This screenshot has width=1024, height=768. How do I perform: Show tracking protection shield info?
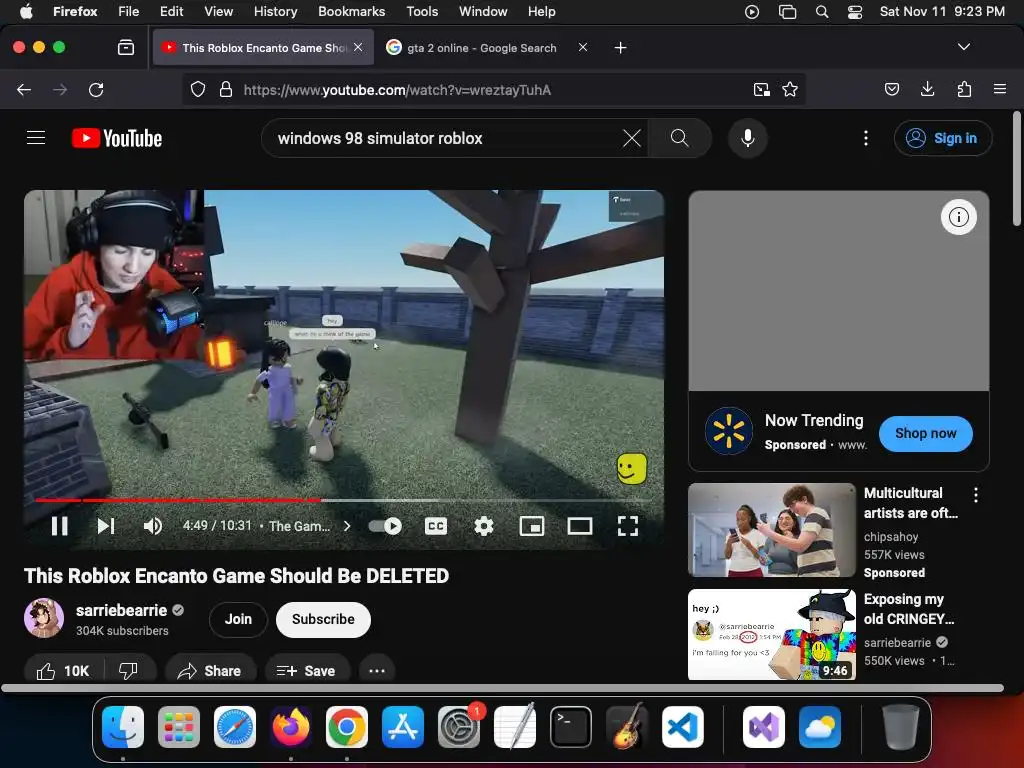(x=198, y=89)
